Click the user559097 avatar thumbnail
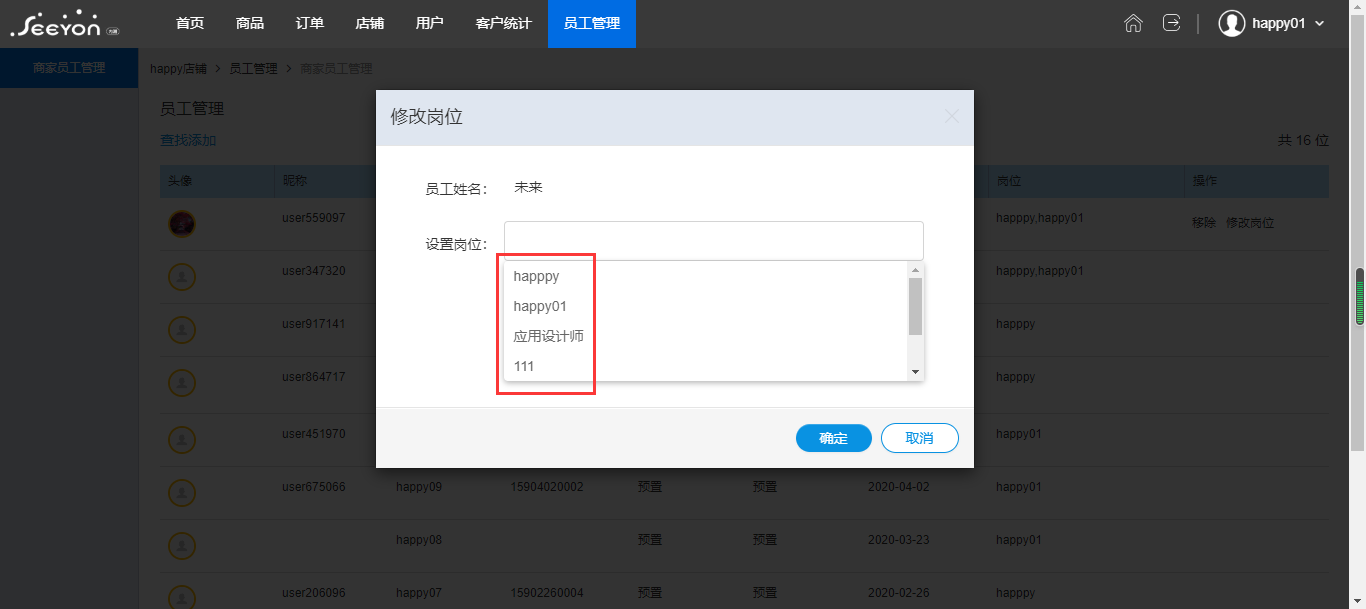Viewport: 1366px width, 609px height. pyautogui.click(x=181, y=224)
